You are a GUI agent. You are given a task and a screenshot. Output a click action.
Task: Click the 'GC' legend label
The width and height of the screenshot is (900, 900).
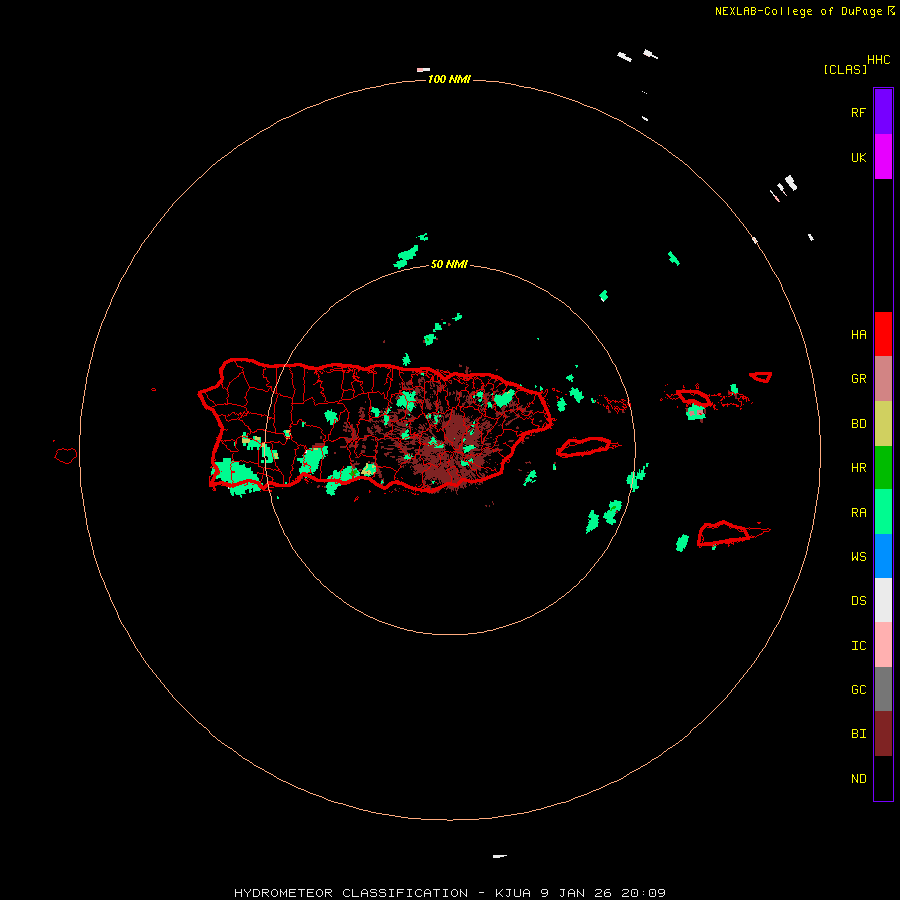(858, 690)
